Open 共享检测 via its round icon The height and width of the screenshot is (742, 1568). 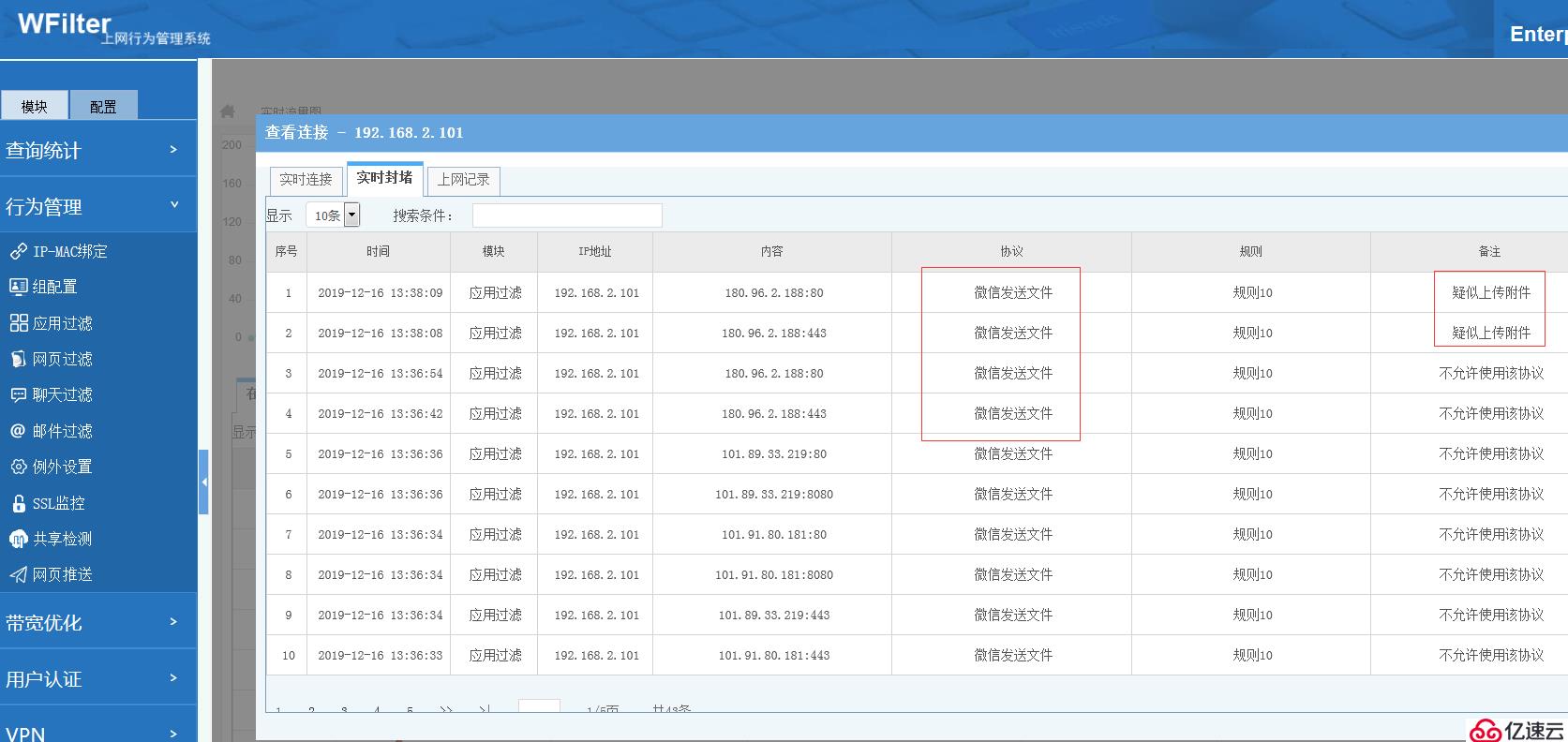[x=18, y=539]
